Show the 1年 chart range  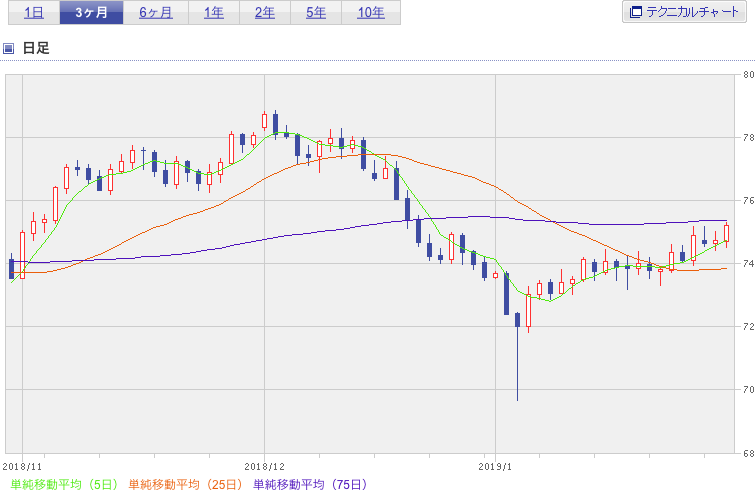click(214, 13)
